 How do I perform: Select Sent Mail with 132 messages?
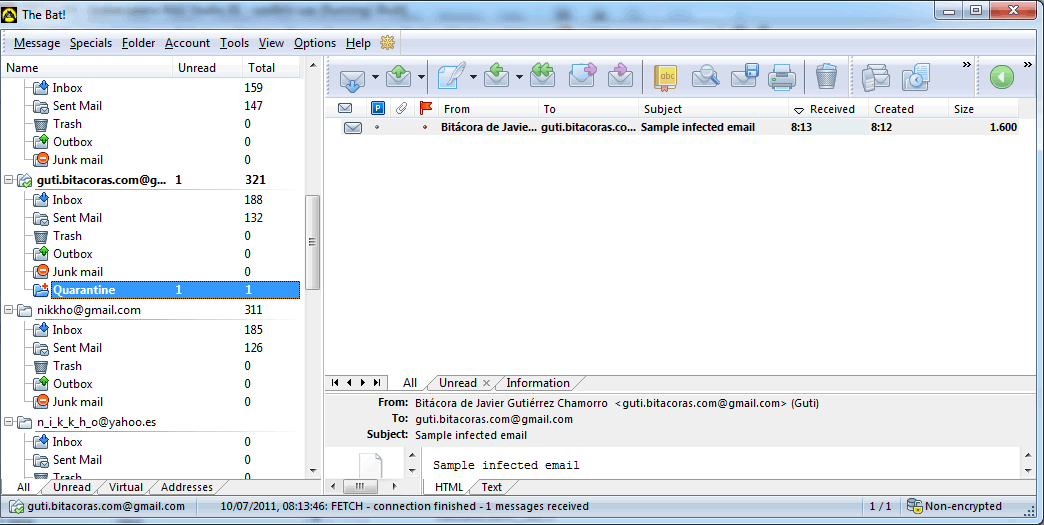pos(77,218)
